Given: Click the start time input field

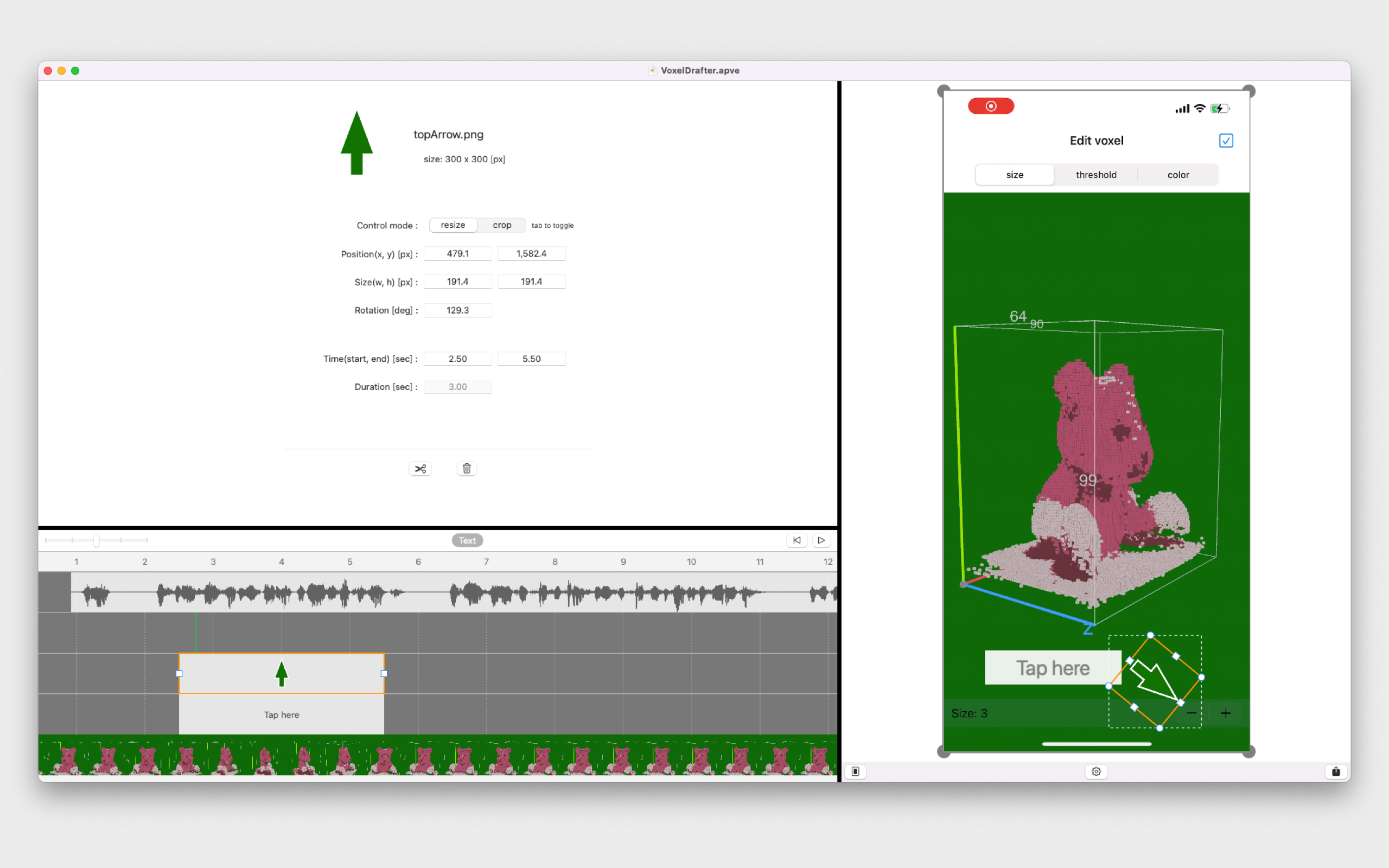Looking at the screenshot, I should 457,359.
